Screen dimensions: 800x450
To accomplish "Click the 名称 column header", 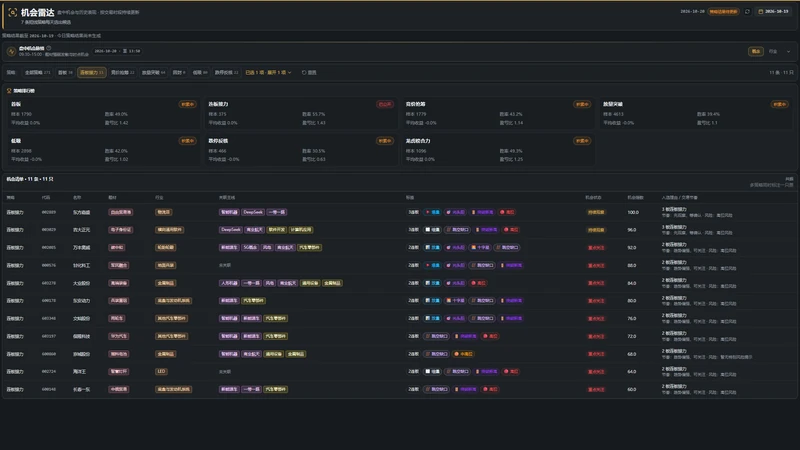I will 77,197.
